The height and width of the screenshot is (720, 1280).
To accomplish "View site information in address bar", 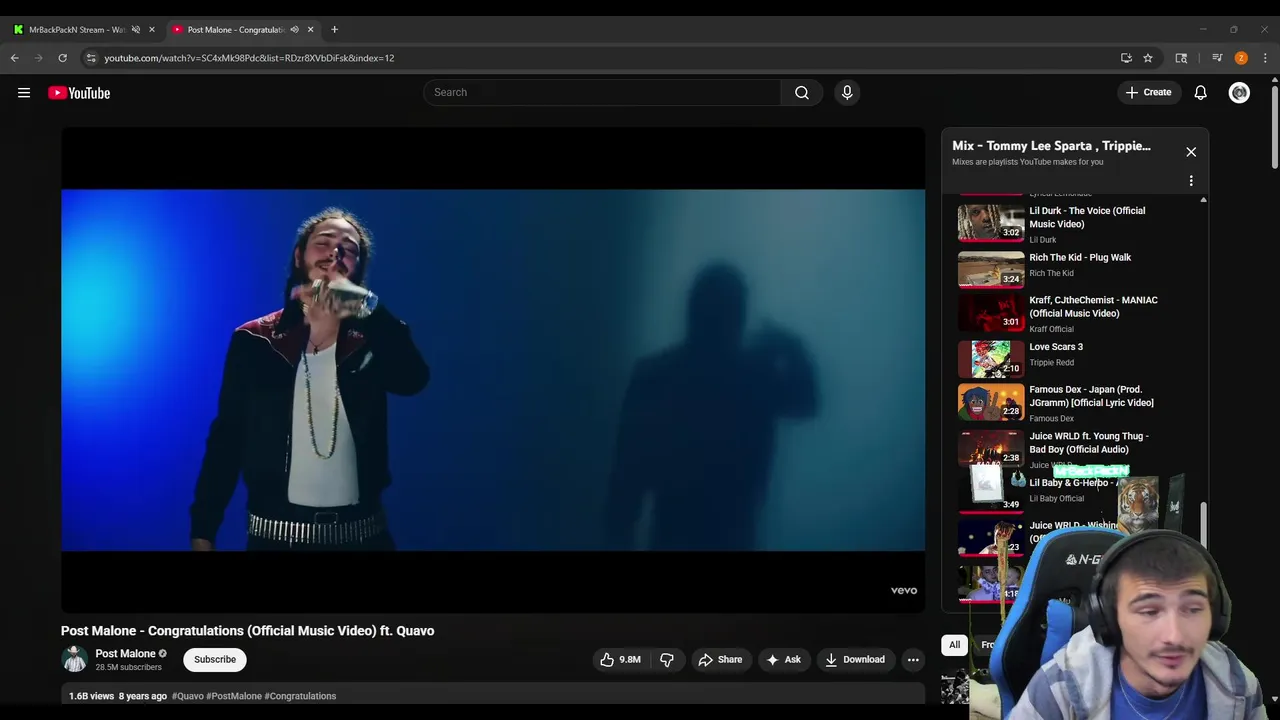I will 91,58.
